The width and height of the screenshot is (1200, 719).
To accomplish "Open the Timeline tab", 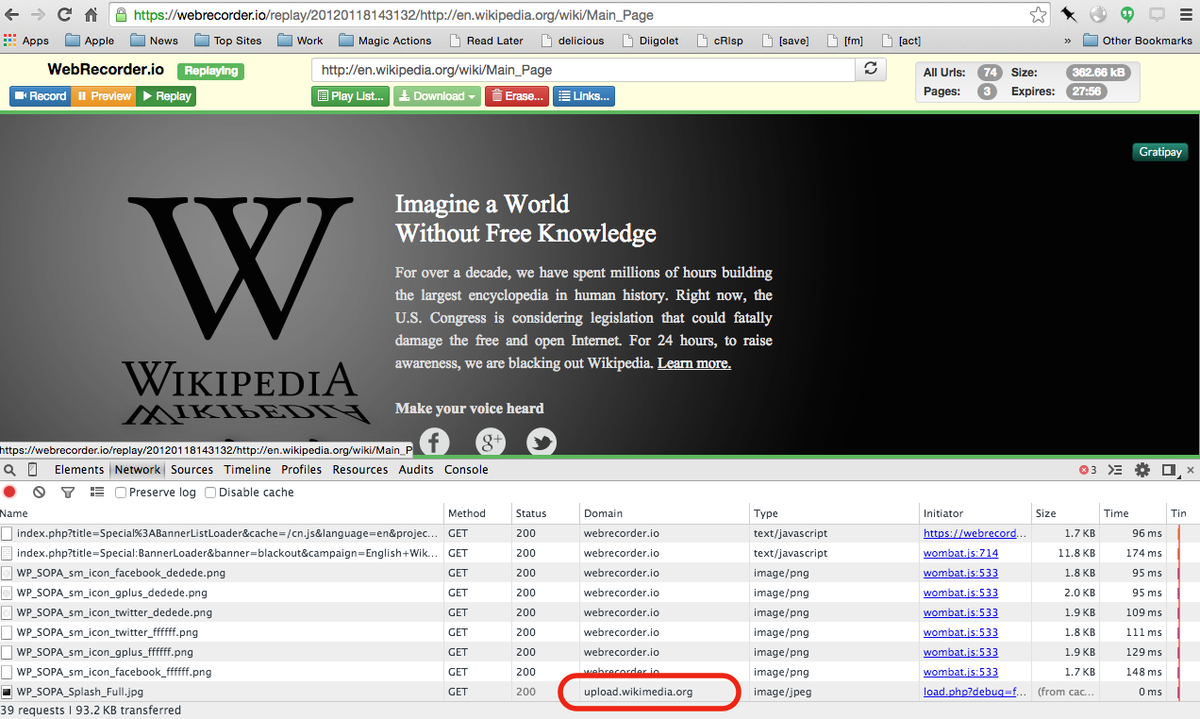I will coord(247,470).
